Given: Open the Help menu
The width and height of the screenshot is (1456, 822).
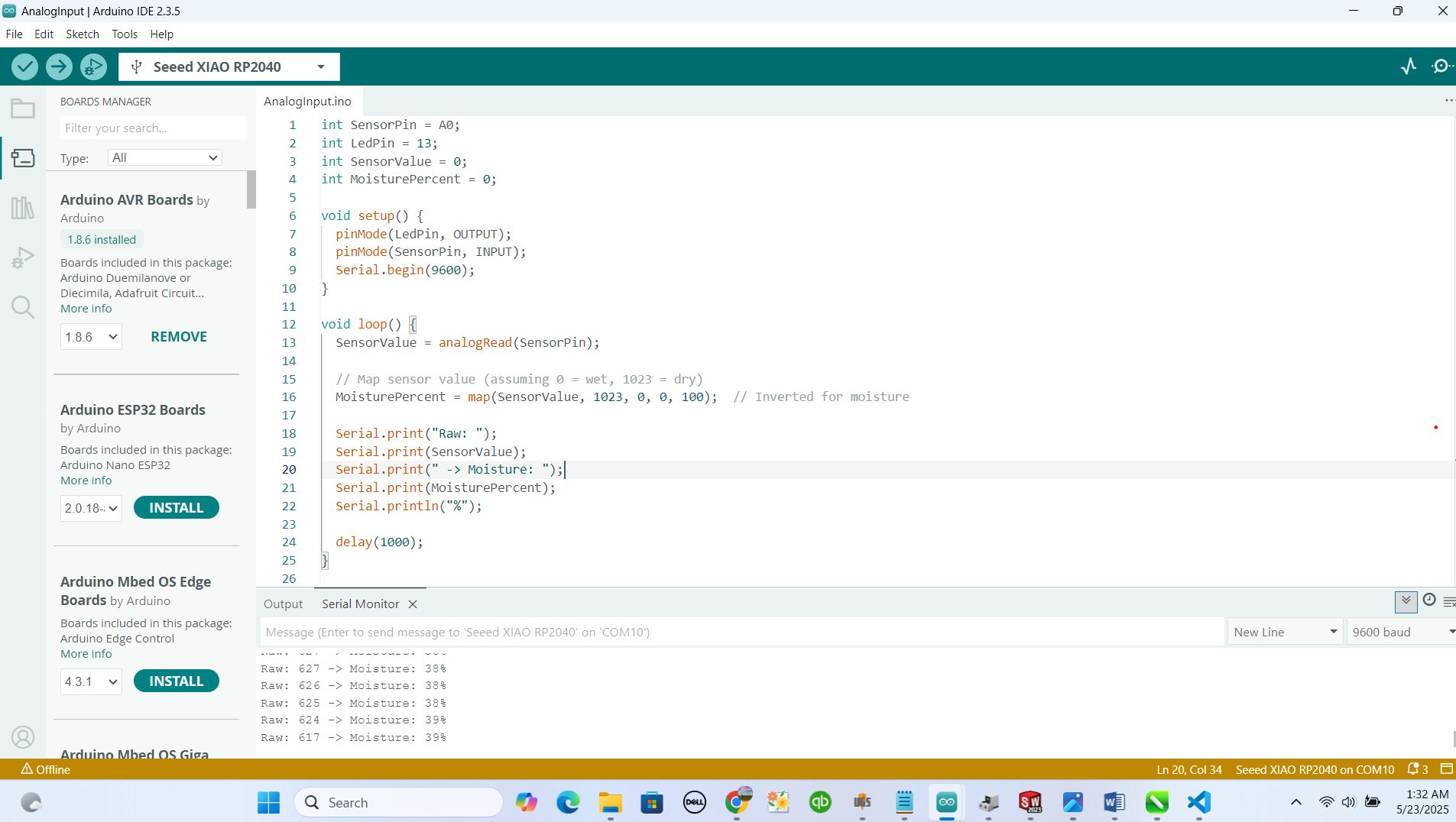Looking at the screenshot, I should point(162,34).
